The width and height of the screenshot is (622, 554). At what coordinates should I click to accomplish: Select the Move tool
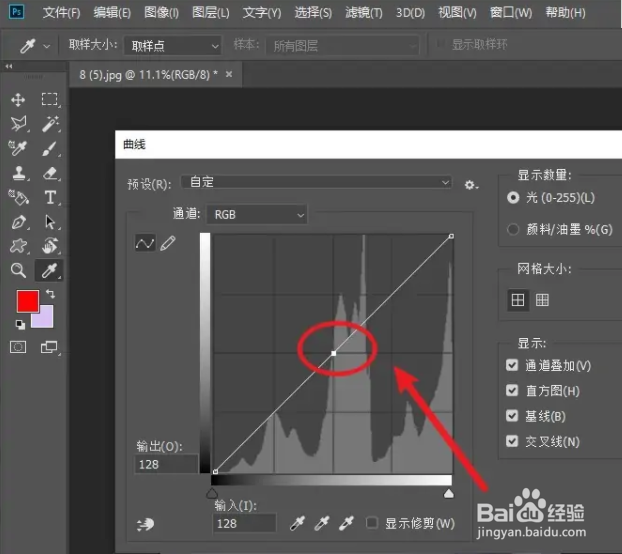[18, 100]
